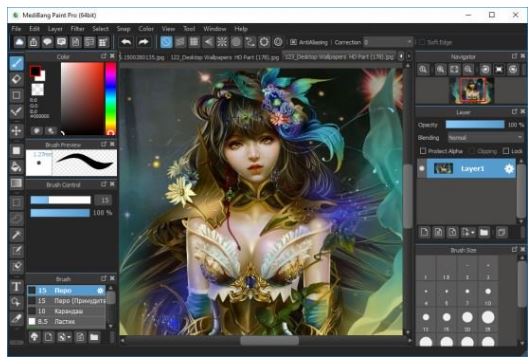This screenshot has height=364, width=531.
Task: Toggle the AntiAliasing checkbox
Action: (x=293, y=42)
